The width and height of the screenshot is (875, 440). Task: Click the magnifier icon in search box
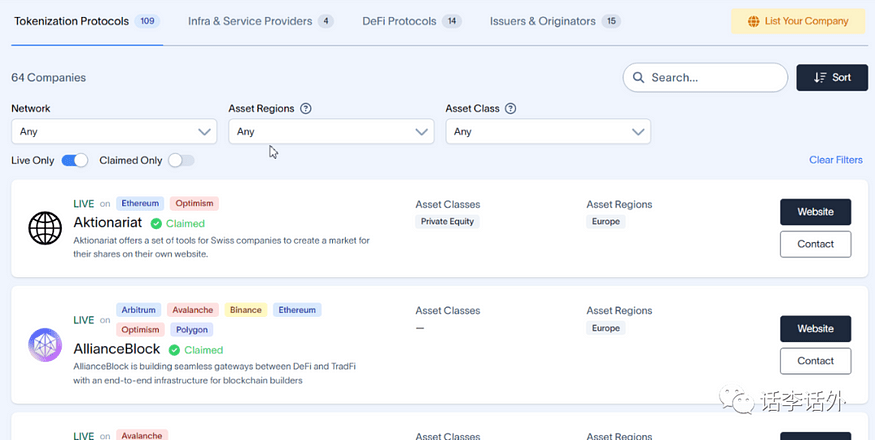[638, 78]
